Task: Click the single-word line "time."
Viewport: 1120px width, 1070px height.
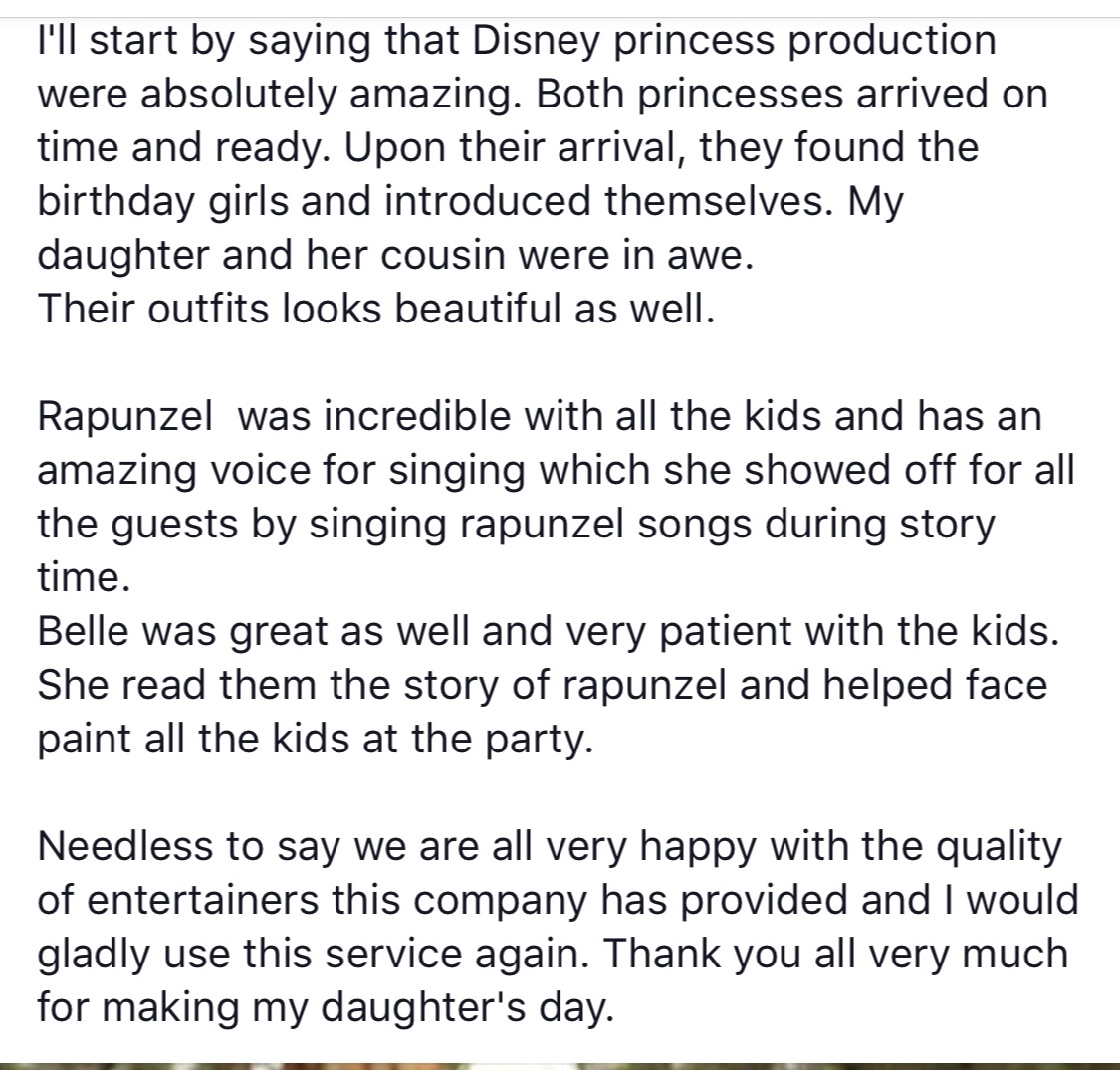Action: [85, 578]
